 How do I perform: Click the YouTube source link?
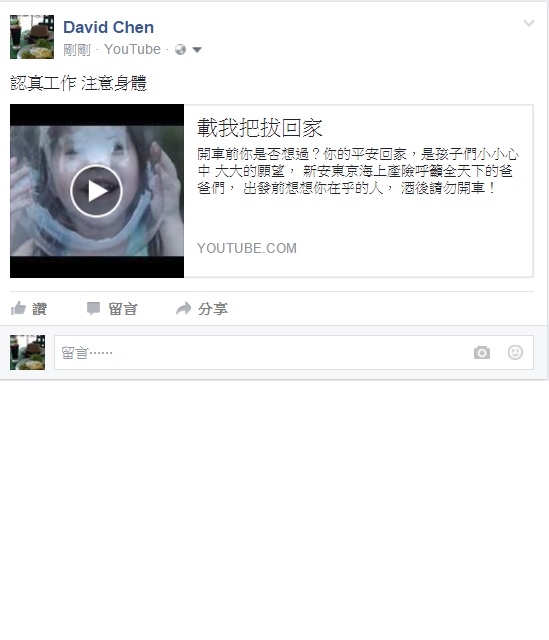(x=132, y=49)
